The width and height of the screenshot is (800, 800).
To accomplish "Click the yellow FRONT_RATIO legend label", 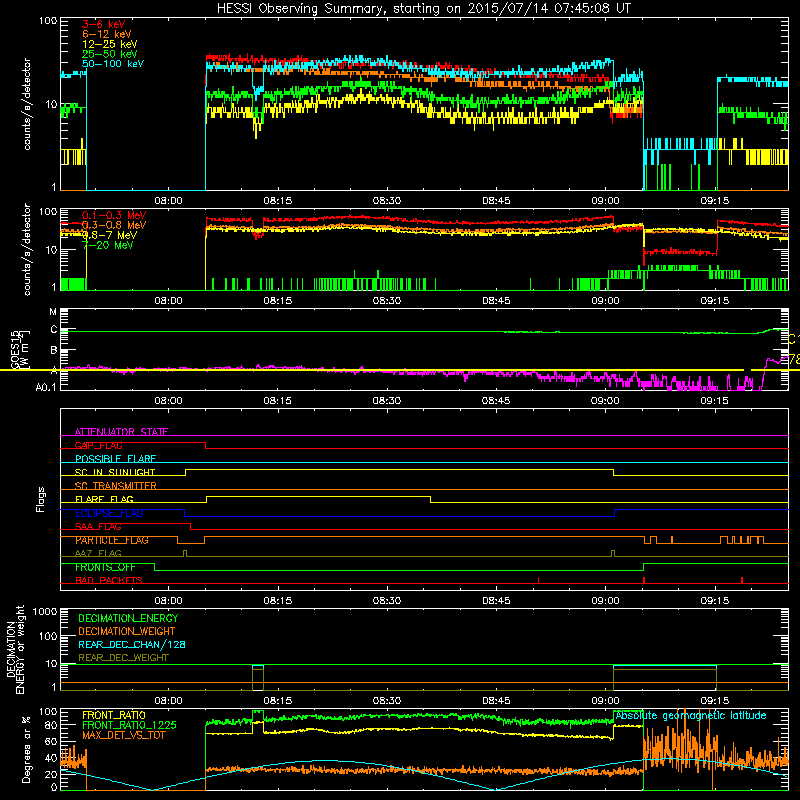I will 114,715.
